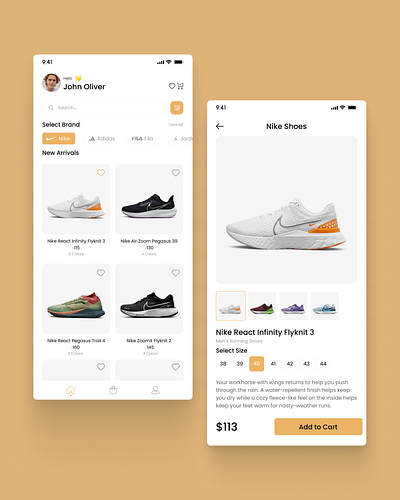
Task: Open the shopping cart icon in header
Action: tap(180, 86)
